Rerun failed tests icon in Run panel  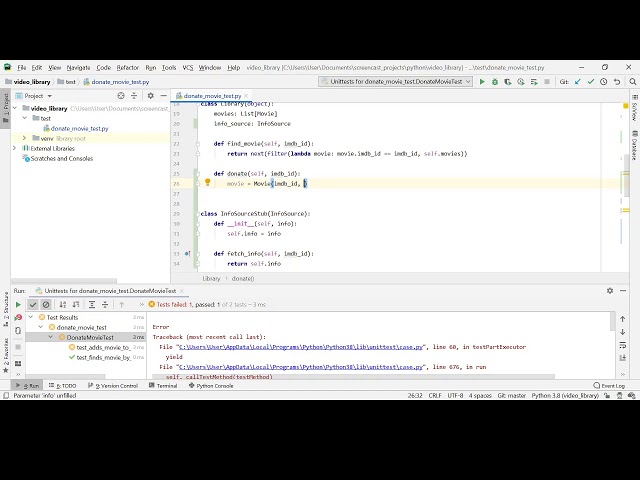pyautogui.click(x=18, y=317)
